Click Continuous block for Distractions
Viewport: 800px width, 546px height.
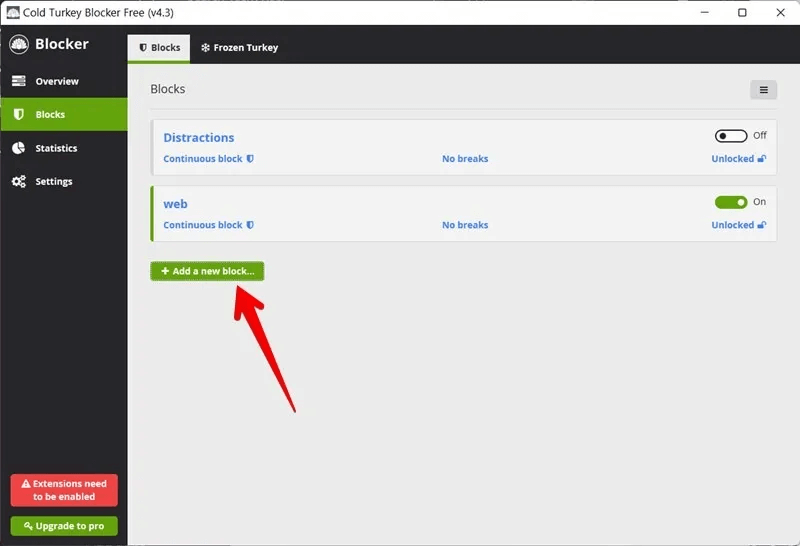[x=208, y=159]
